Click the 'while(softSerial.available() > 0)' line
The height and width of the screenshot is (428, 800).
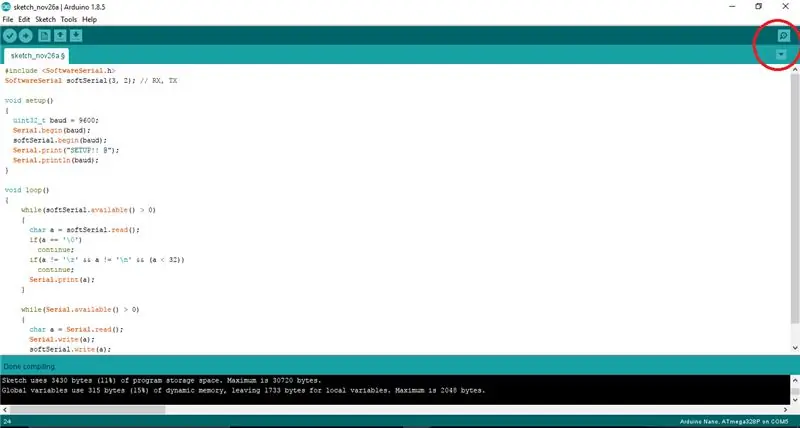pyautogui.click(x=88, y=210)
